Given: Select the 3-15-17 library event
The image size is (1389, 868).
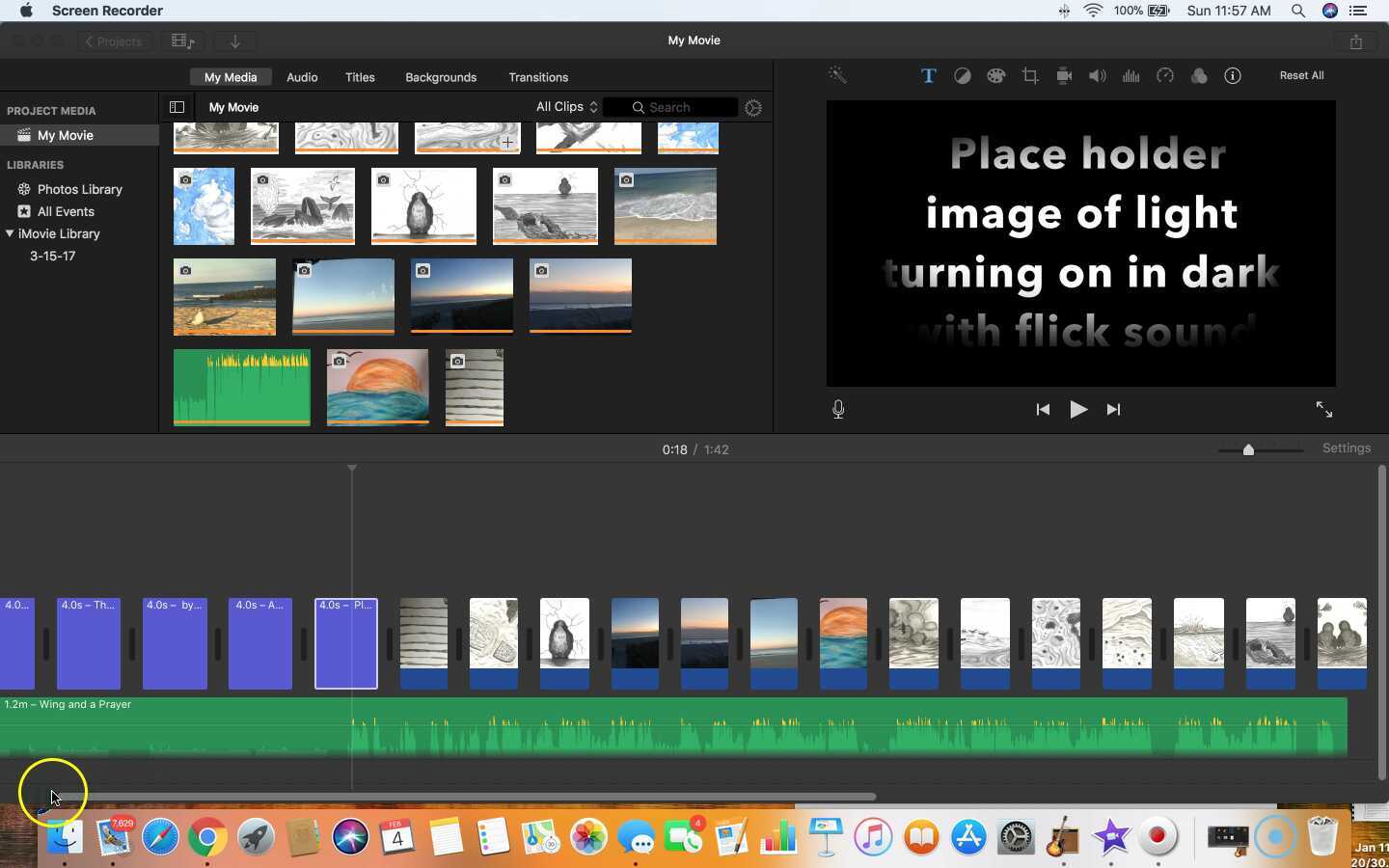Looking at the screenshot, I should click(53, 256).
